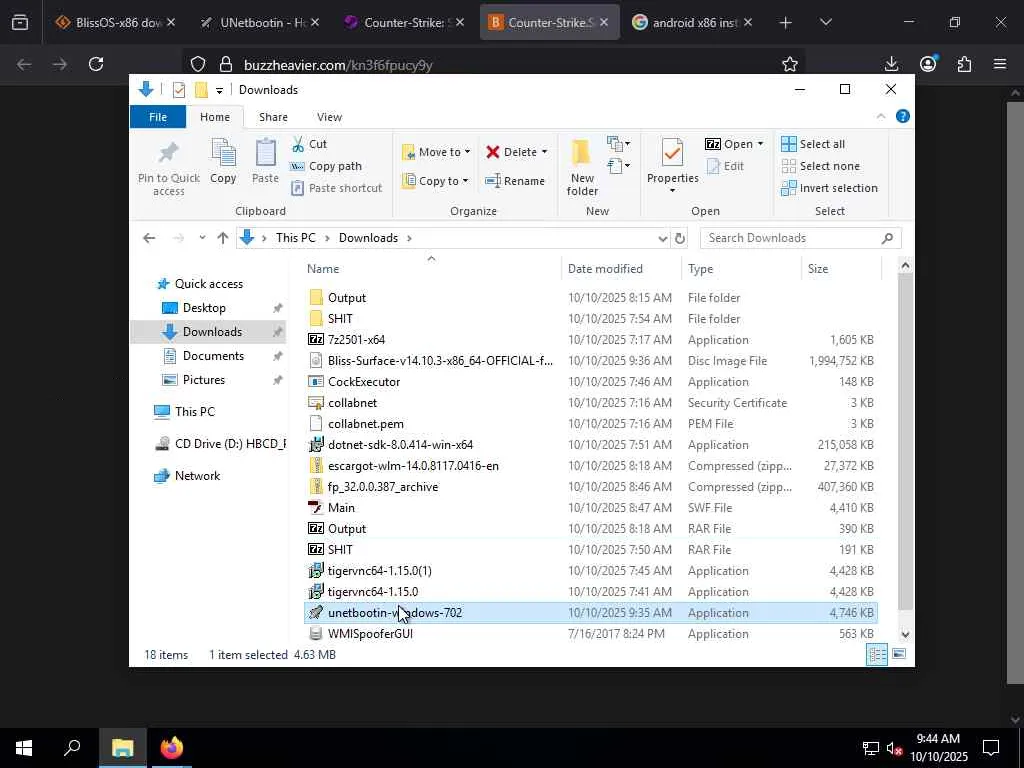
Task: Click the Copy icon in Clipboard group
Action: [x=223, y=154]
